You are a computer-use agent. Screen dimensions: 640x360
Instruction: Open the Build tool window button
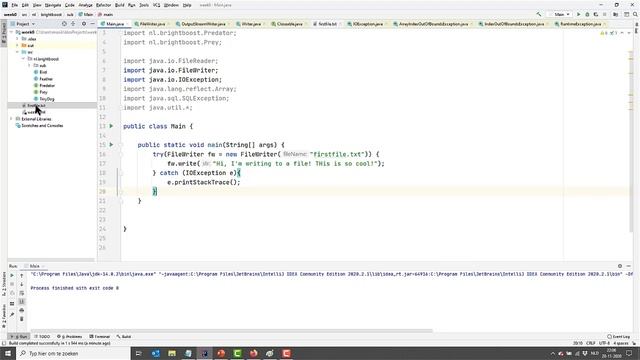pos(124,337)
